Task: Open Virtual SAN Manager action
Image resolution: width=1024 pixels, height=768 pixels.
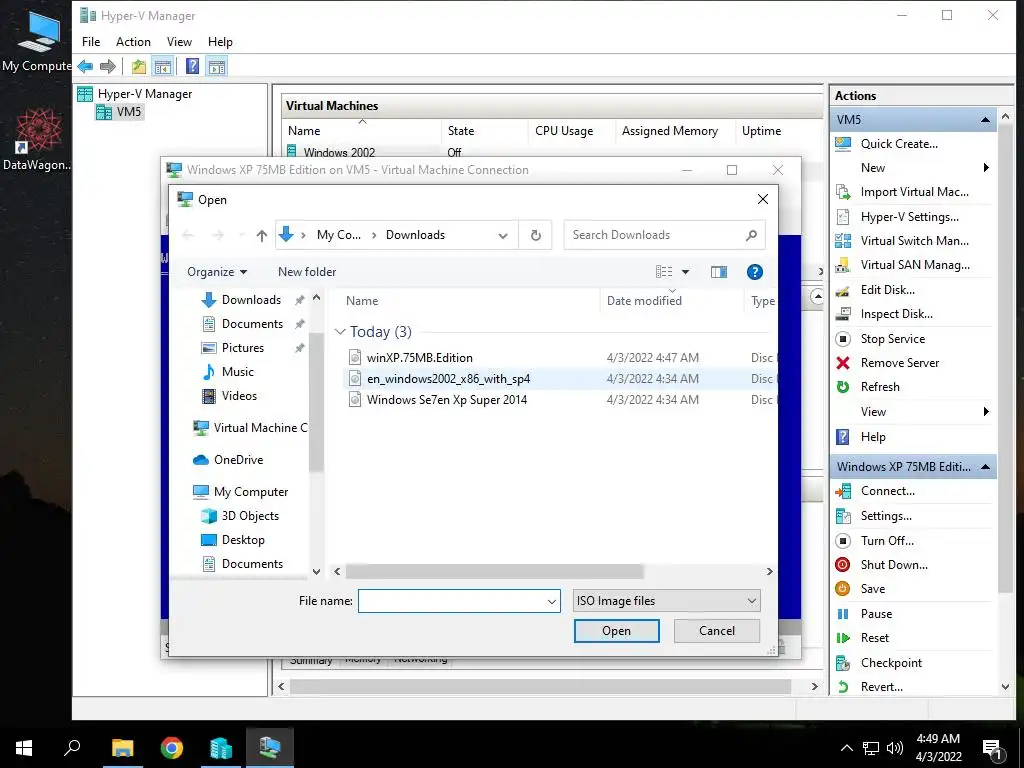Action: (x=915, y=265)
